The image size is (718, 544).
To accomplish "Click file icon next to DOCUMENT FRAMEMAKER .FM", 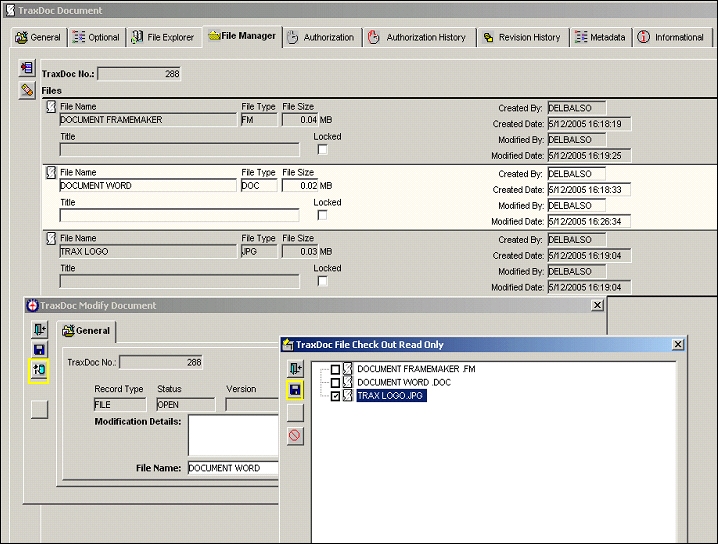I will (348, 369).
